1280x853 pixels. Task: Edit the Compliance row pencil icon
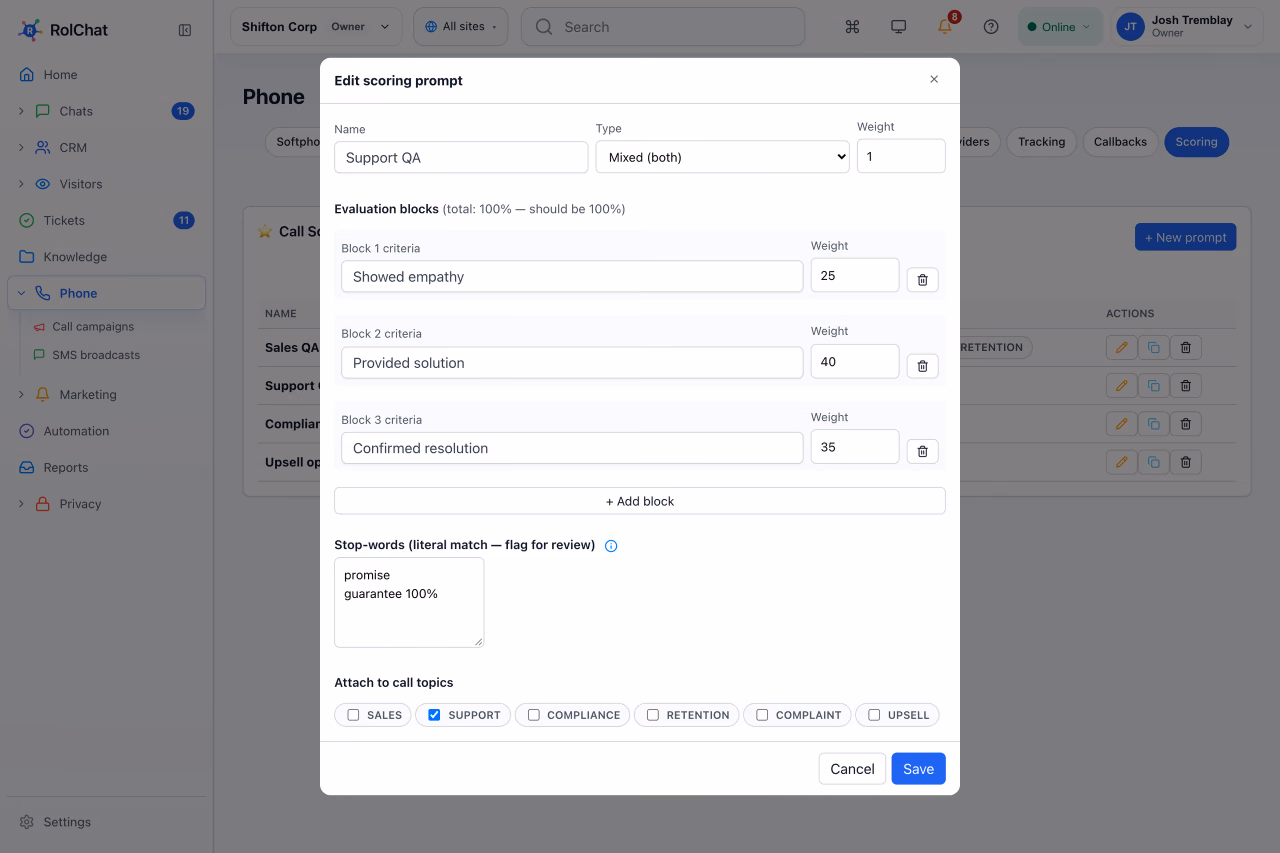pos(1121,424)
